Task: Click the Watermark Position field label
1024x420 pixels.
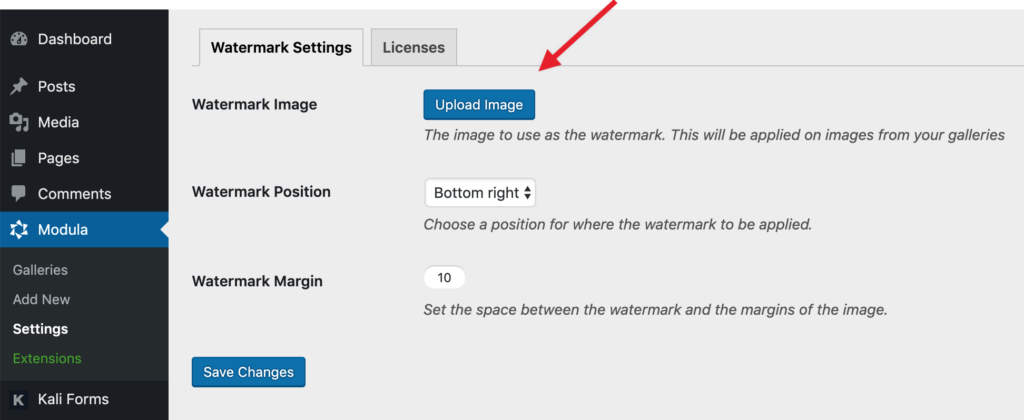Action: click(261, 191)
